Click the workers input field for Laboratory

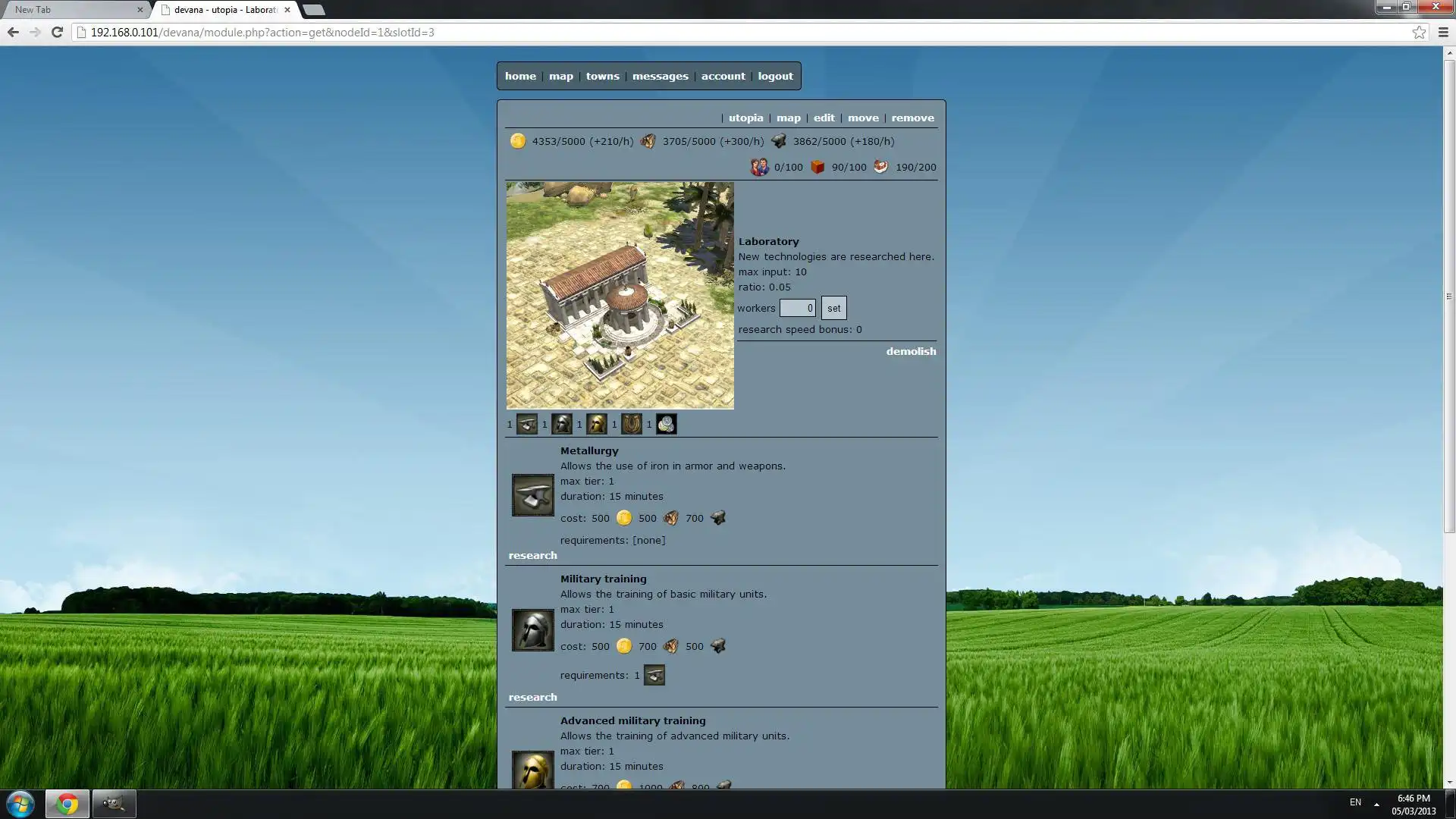[797, 307]
